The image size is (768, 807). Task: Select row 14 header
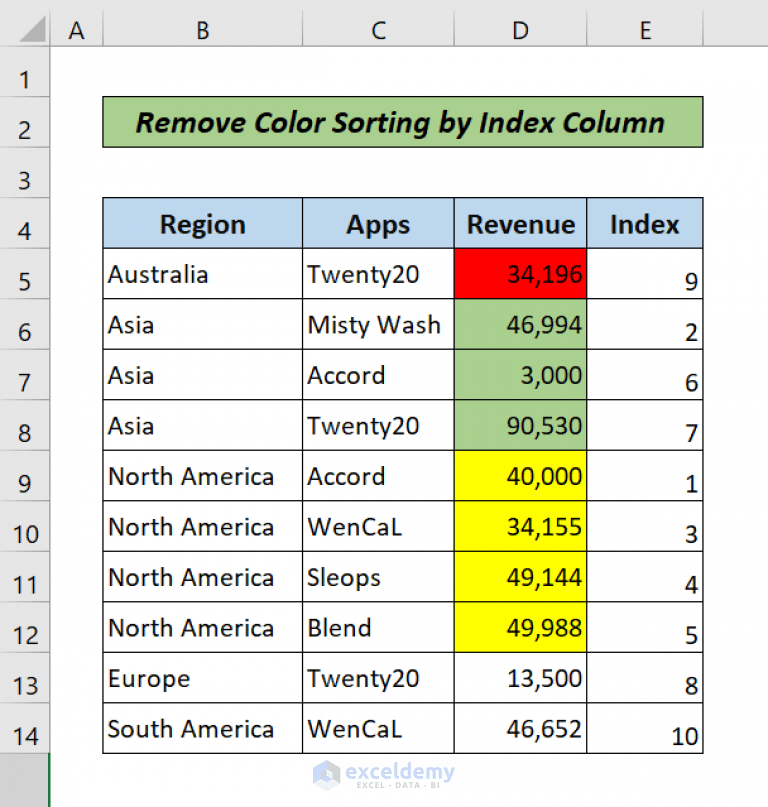click(x=25, y=729)
